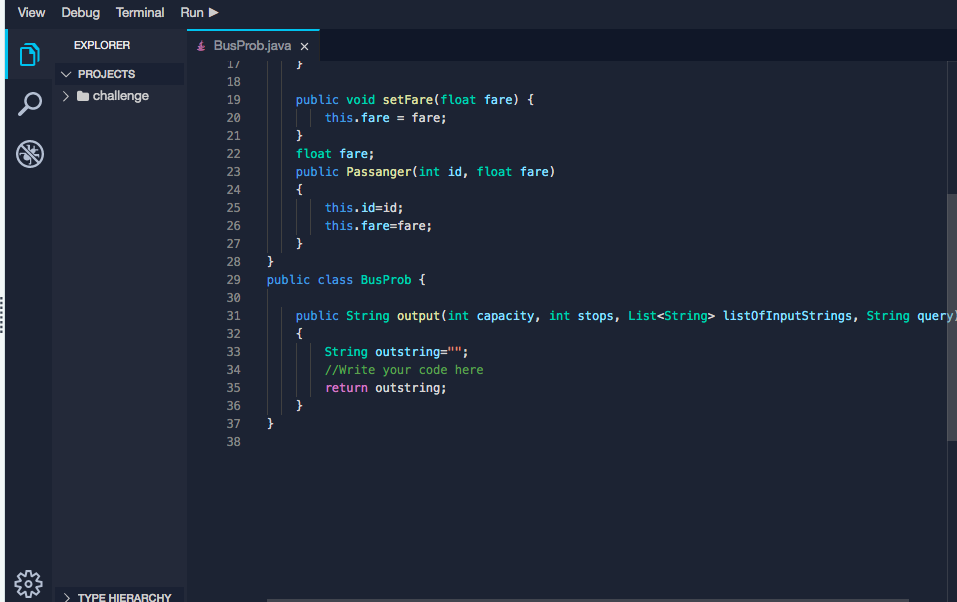Screen dimensions: 957x602
Task: Open the Run menu
Action: pyautogui.click(x=192, y=12)
